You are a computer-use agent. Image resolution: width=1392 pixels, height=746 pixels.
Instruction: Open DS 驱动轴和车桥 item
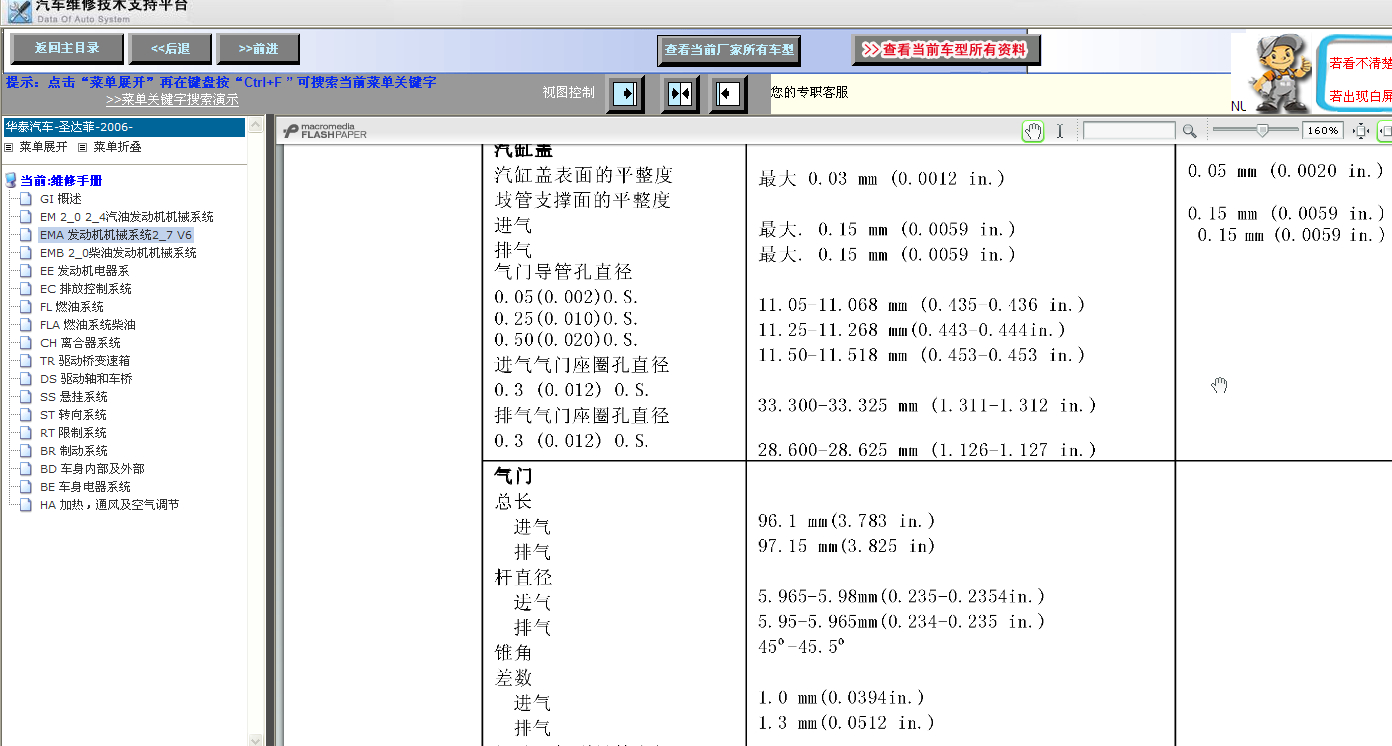click(x=86, y=379)
